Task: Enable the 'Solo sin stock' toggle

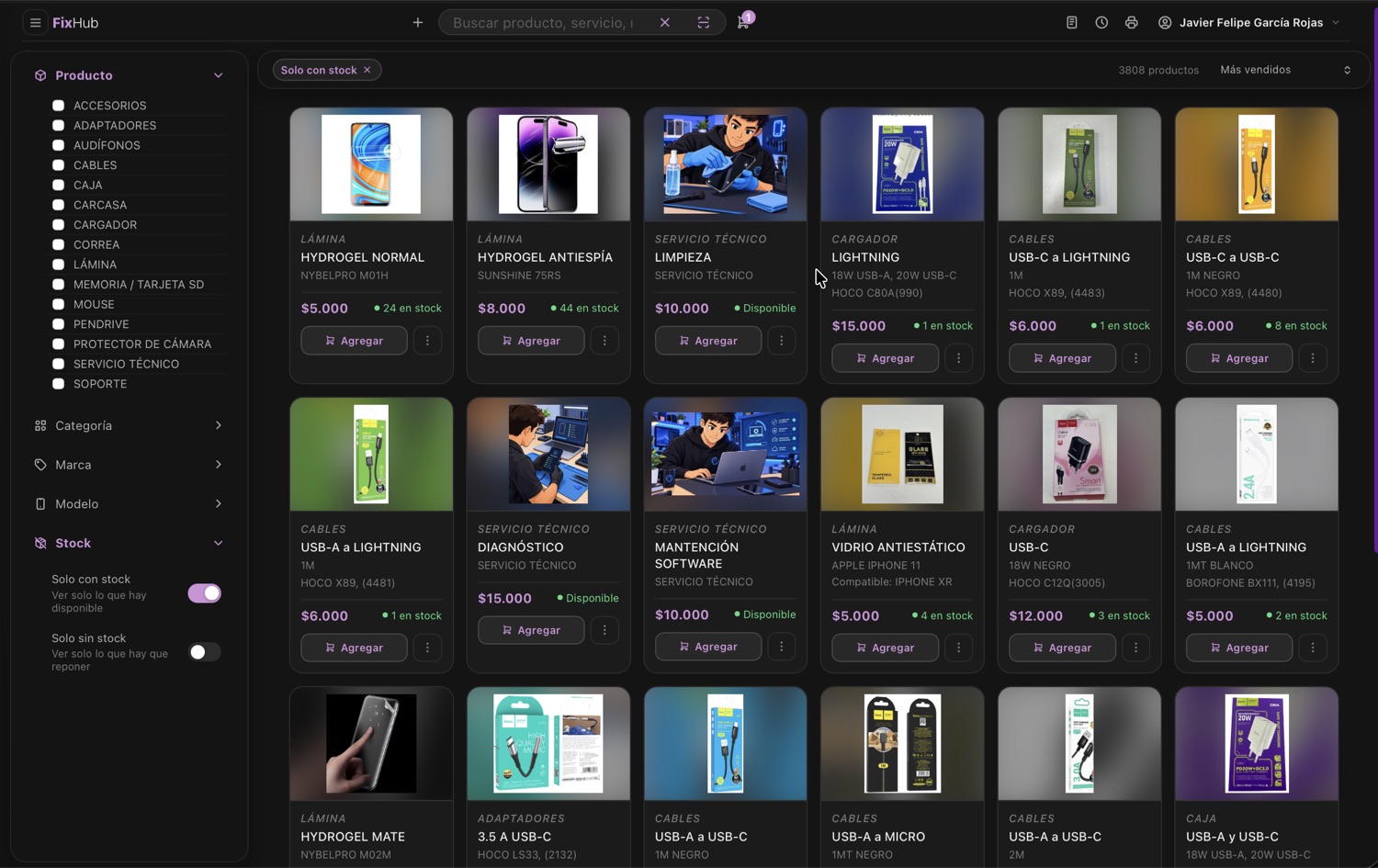Action: coord(205,652)
